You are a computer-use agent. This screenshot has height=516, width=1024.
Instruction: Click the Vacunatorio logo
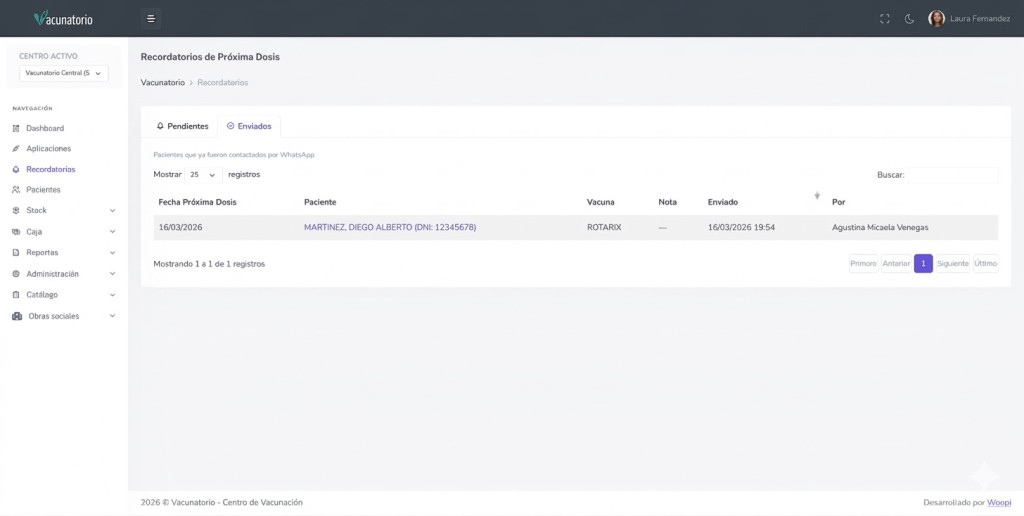pyautogui.click(x=63, y=19)
